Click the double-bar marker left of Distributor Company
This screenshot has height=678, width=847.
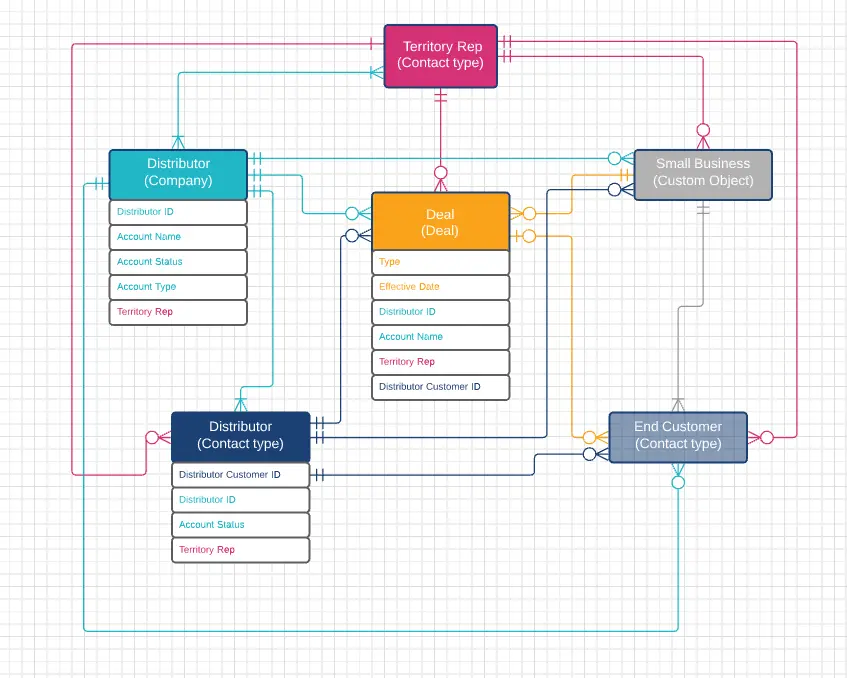click(100, 182)
